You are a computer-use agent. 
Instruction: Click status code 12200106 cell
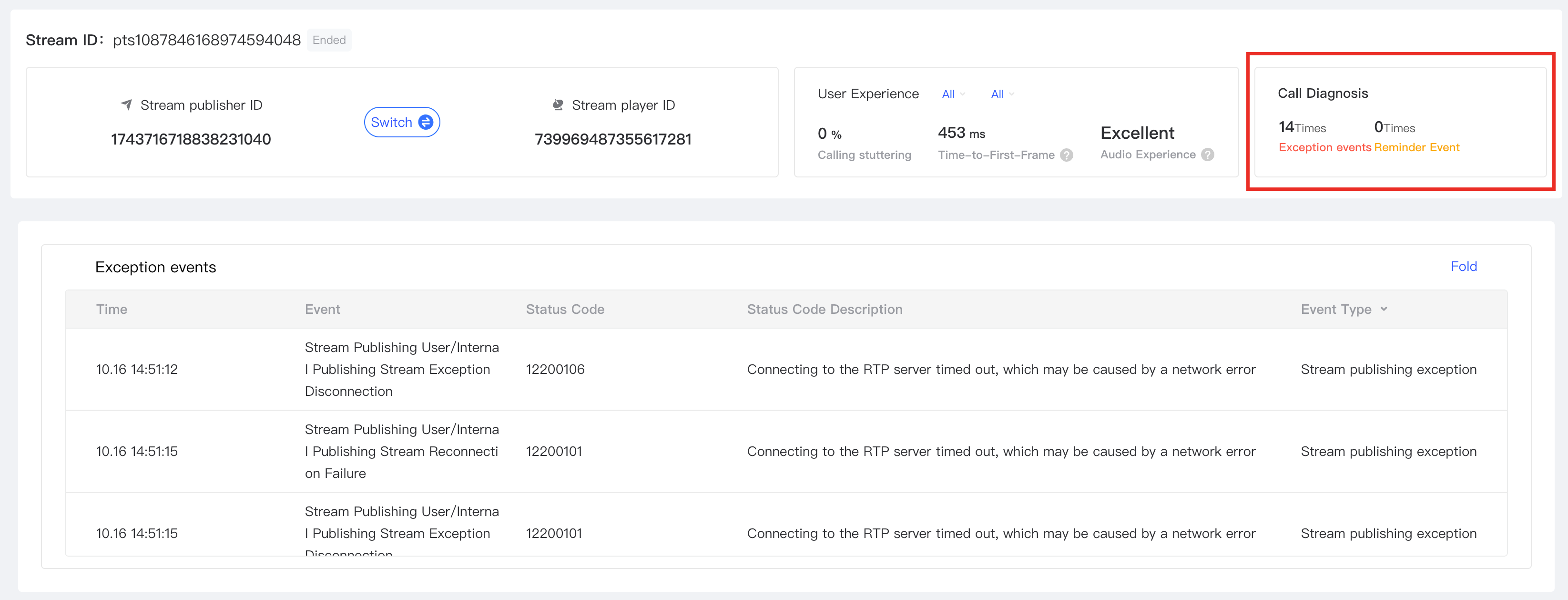tap(555, 369)
